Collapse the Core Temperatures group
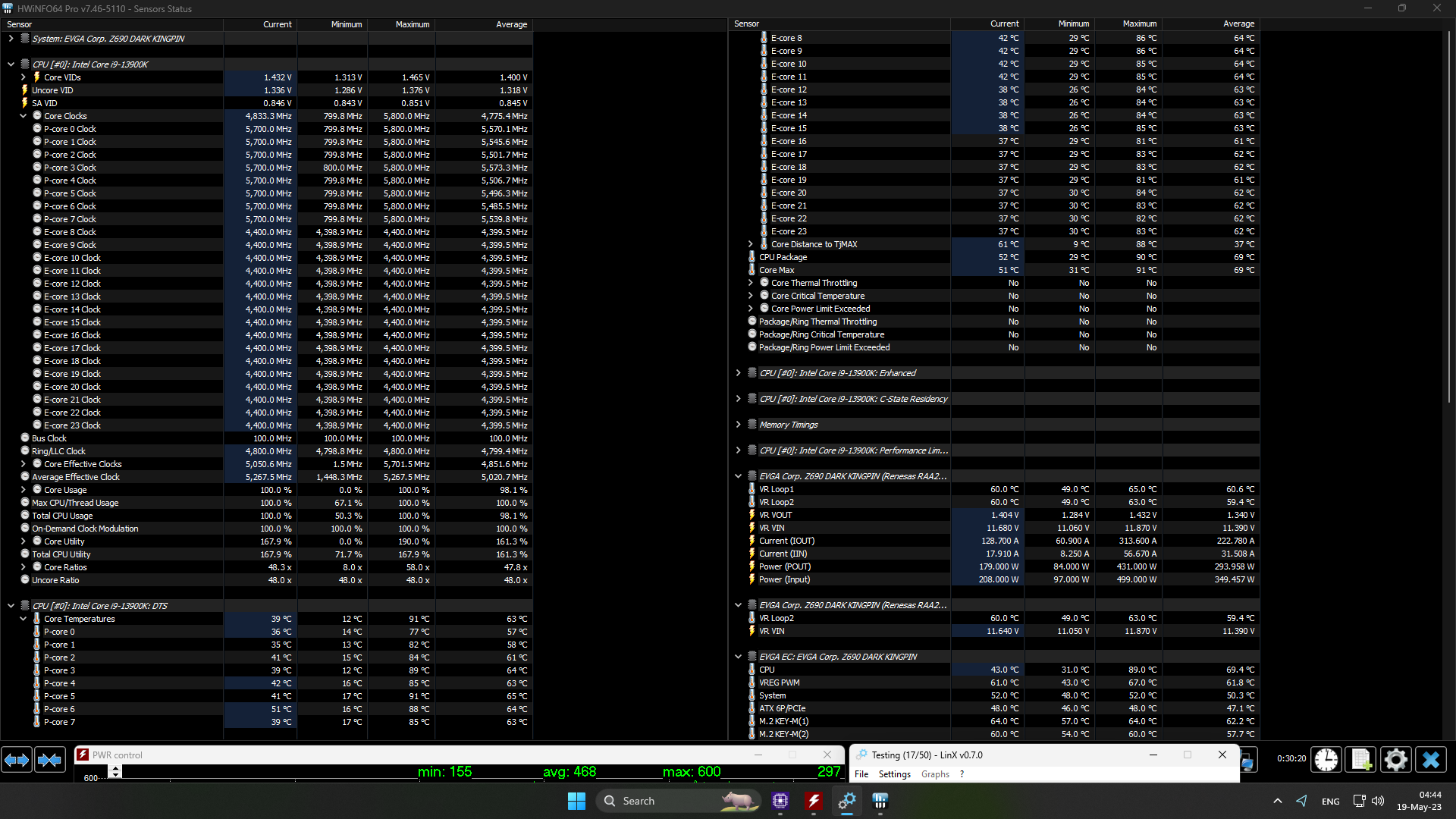This screenshot has width=1456, height=819. pyautogui.click(x=24, y=619)
